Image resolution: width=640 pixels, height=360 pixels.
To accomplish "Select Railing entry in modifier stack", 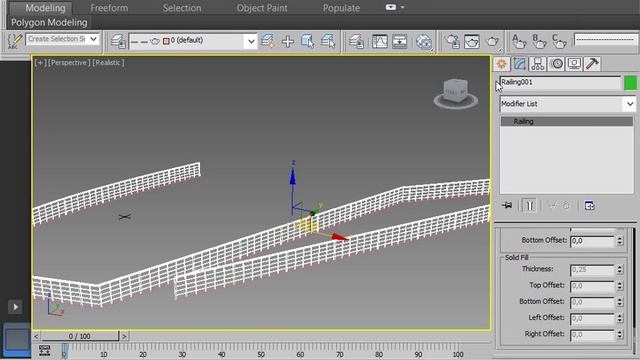I will [x=567, y=121].
